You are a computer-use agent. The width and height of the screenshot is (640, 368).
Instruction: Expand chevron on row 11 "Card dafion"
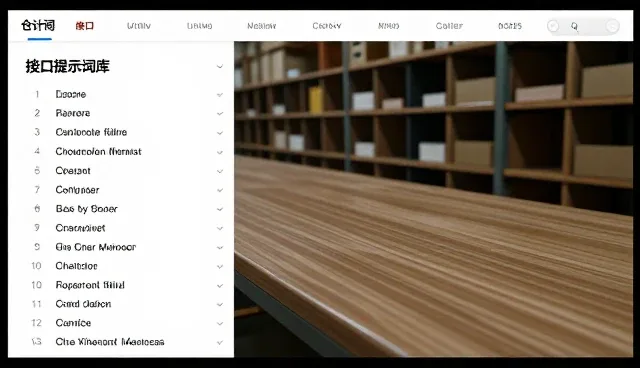[x=220, y=305]
